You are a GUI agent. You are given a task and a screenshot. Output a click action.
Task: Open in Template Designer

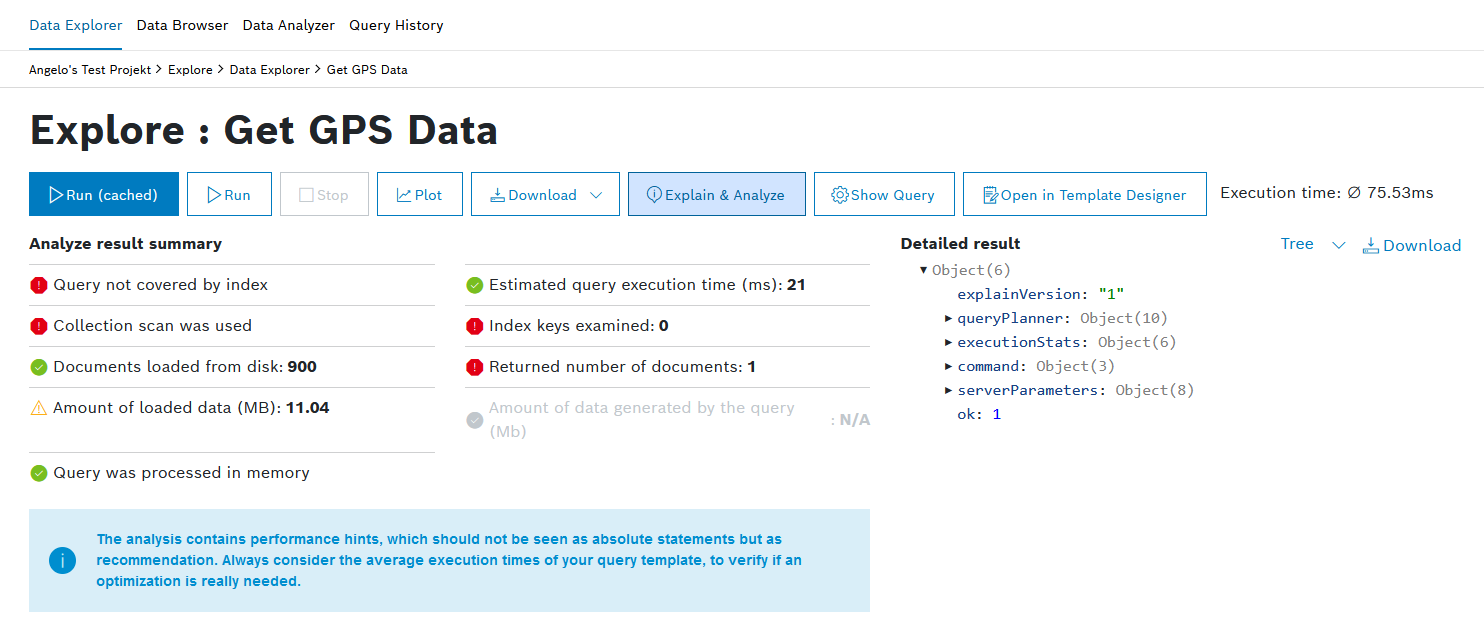tap(1084, 194)
